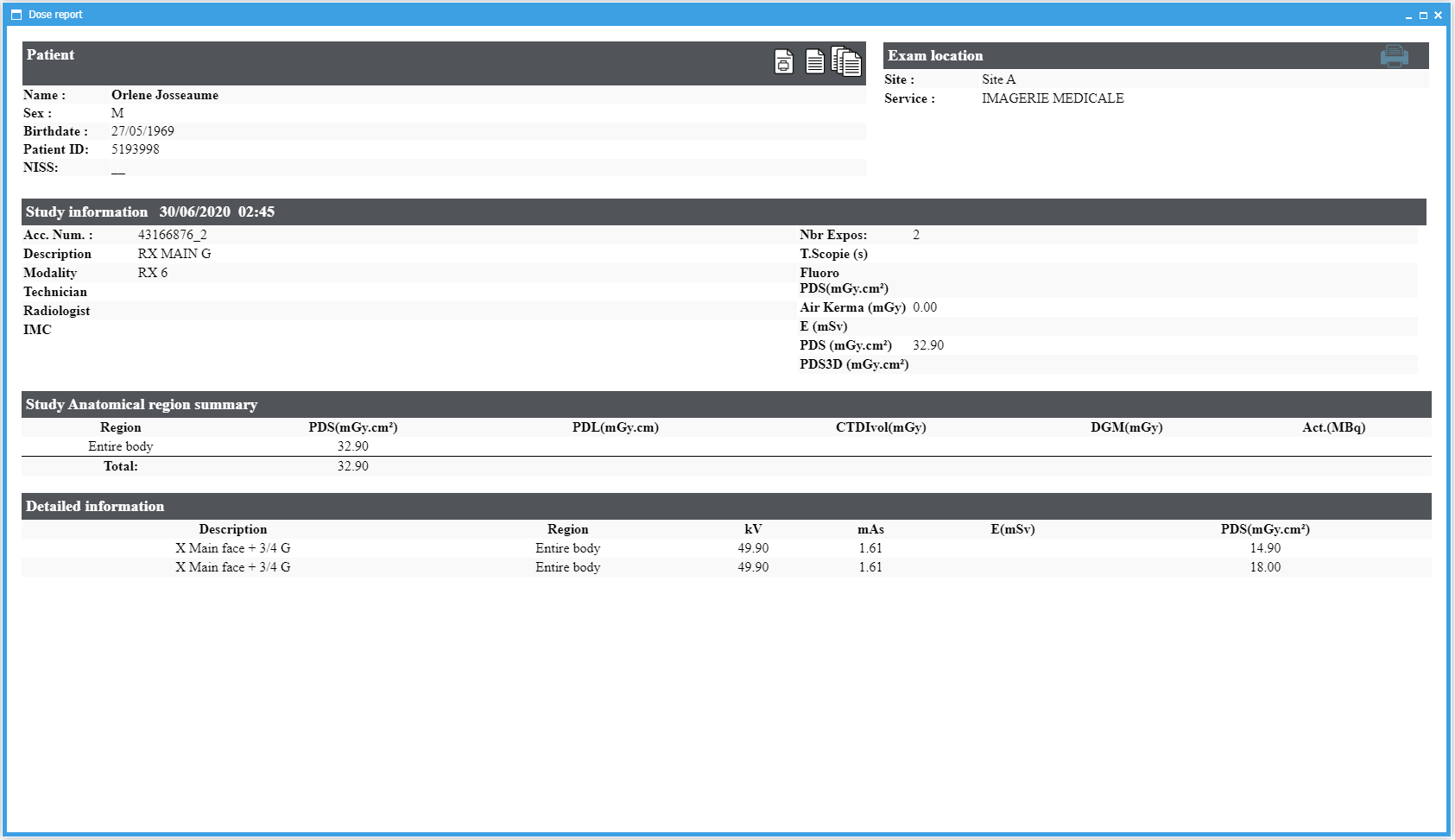Select the Patient ID value 5193998
This screenshot has width=1455, height=840.
pyautogui.click(x=136, y=149)
